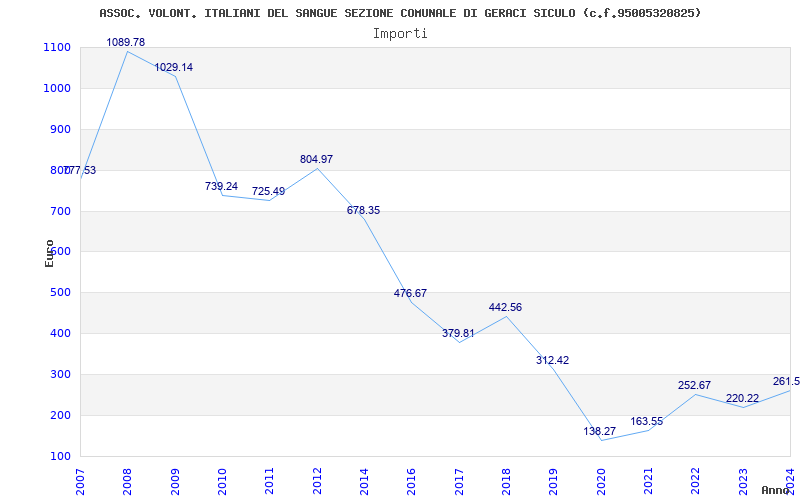Click x-axis year 2014
Image resolution: width=800 pixels, height=500 pixels.
[364, 481]
